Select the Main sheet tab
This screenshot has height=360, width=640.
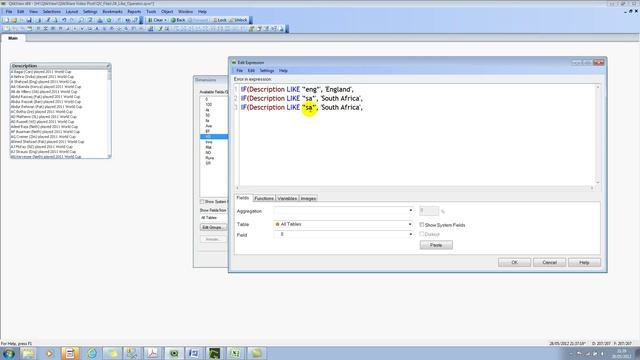[13, 38]
